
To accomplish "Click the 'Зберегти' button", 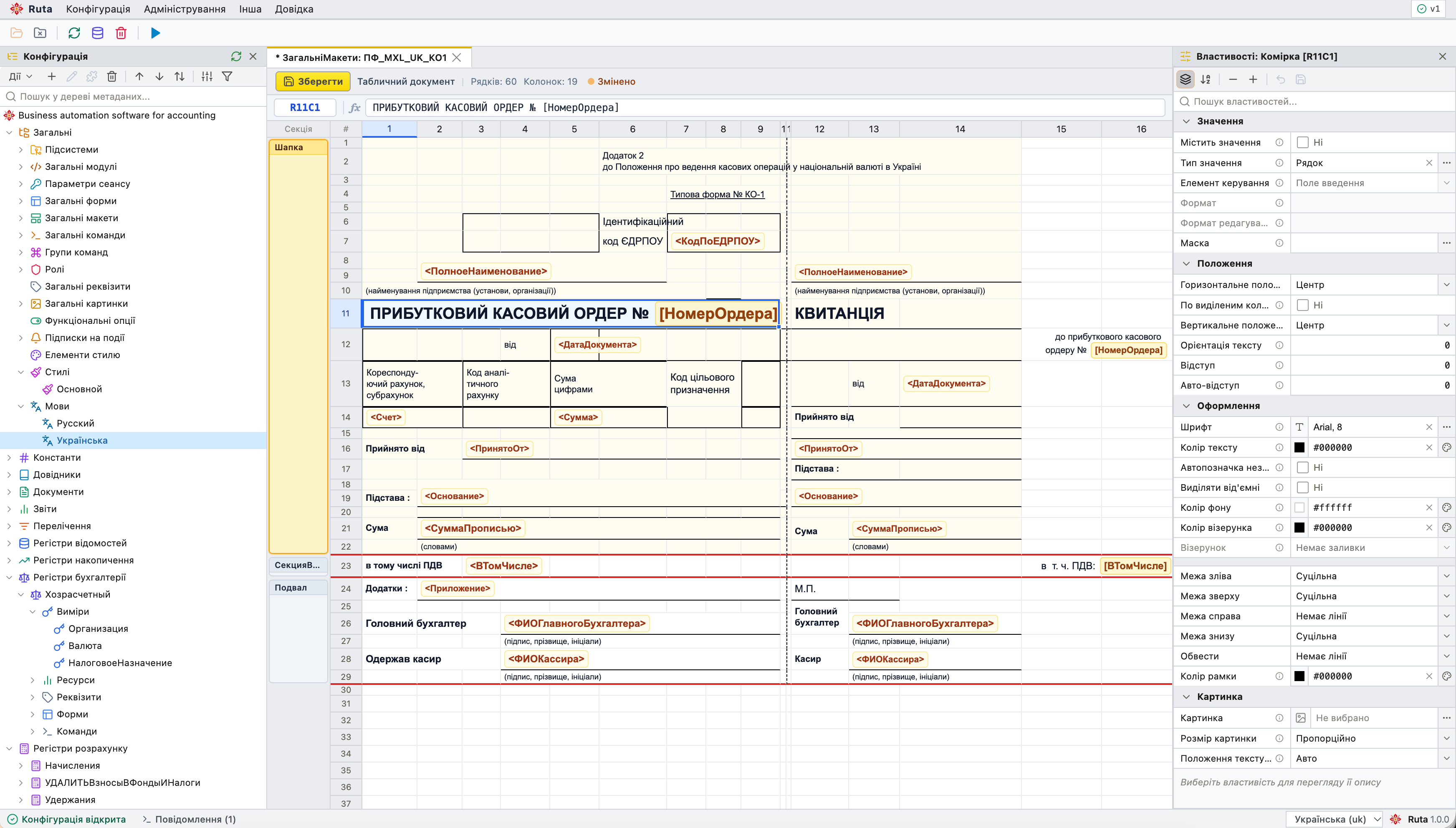I will pos(313,81).
